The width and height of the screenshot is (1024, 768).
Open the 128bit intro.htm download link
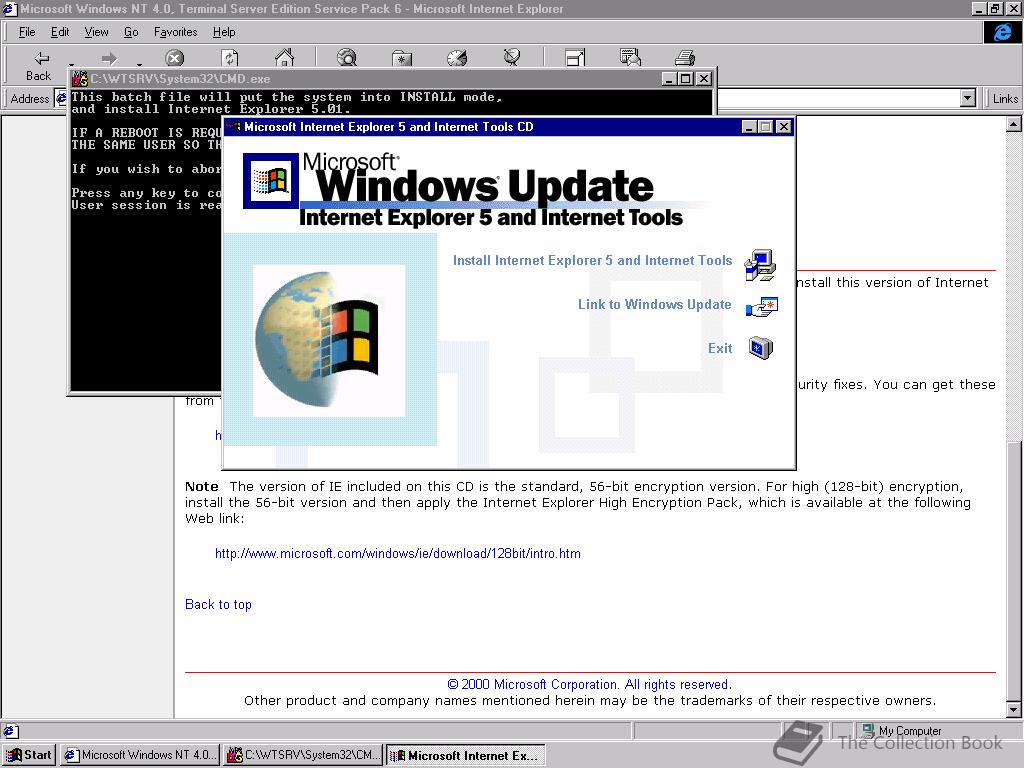point(398,553)
